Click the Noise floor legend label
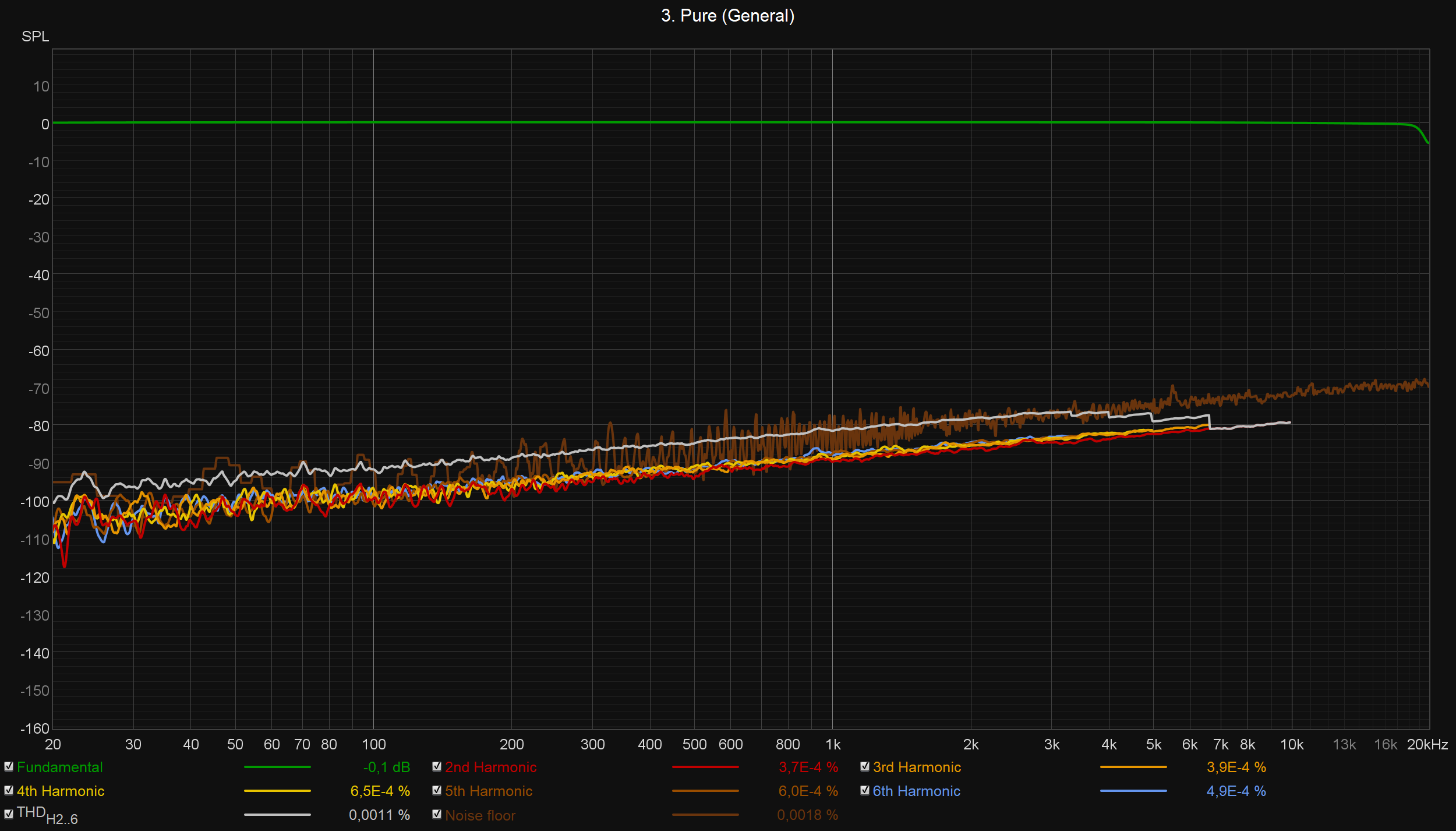Viewport: 1456px width, 831px height. coord(480,815)
